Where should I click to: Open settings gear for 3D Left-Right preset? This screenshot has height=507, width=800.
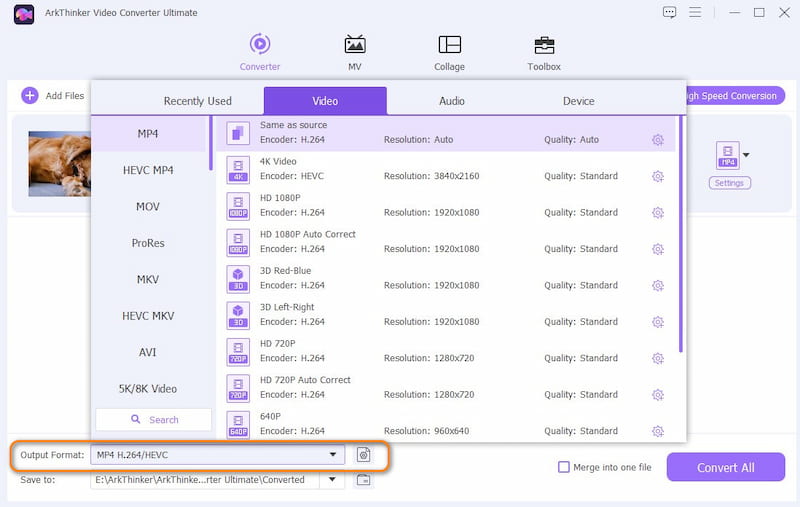pos(658,322)
